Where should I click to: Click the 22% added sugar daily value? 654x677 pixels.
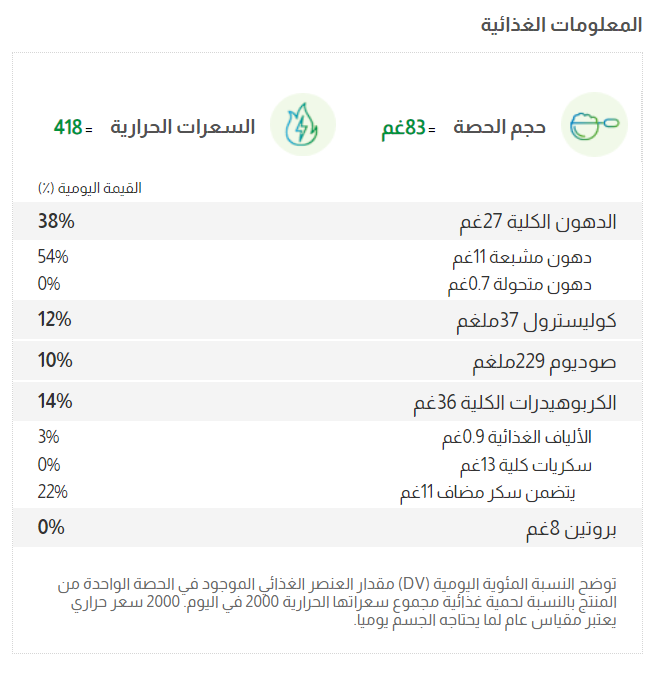(53, 492)
